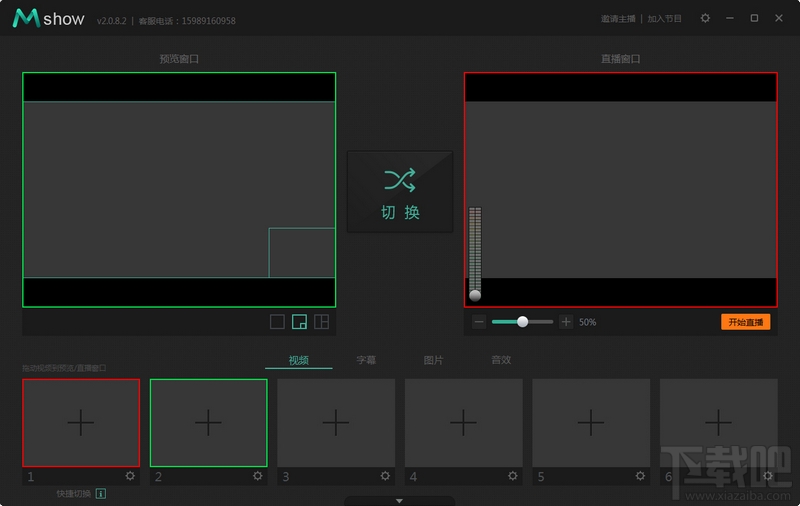Click the volume slider handle at 50%
The image size is (800, 506).
pyautogui.click(x=522, y=322)
